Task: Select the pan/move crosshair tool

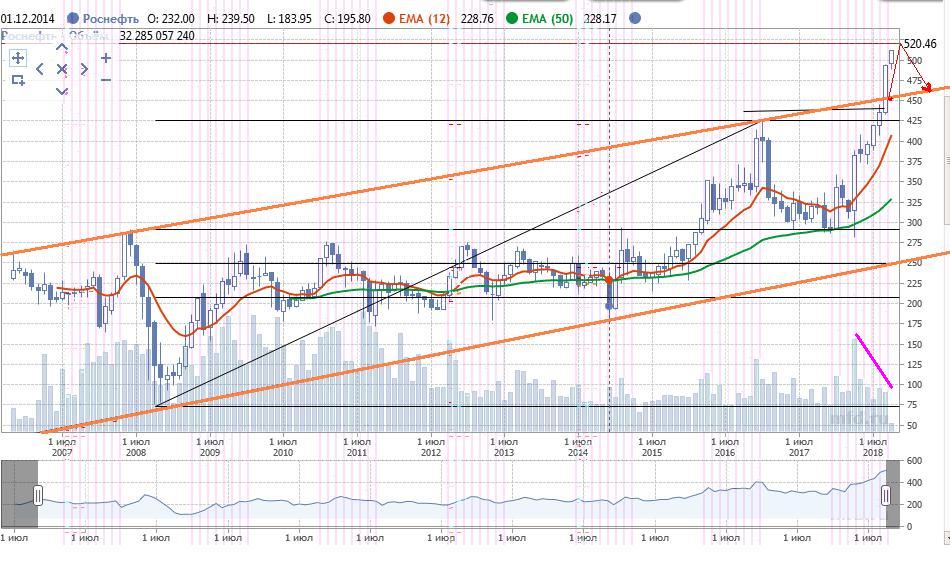Action: [18, 58]
